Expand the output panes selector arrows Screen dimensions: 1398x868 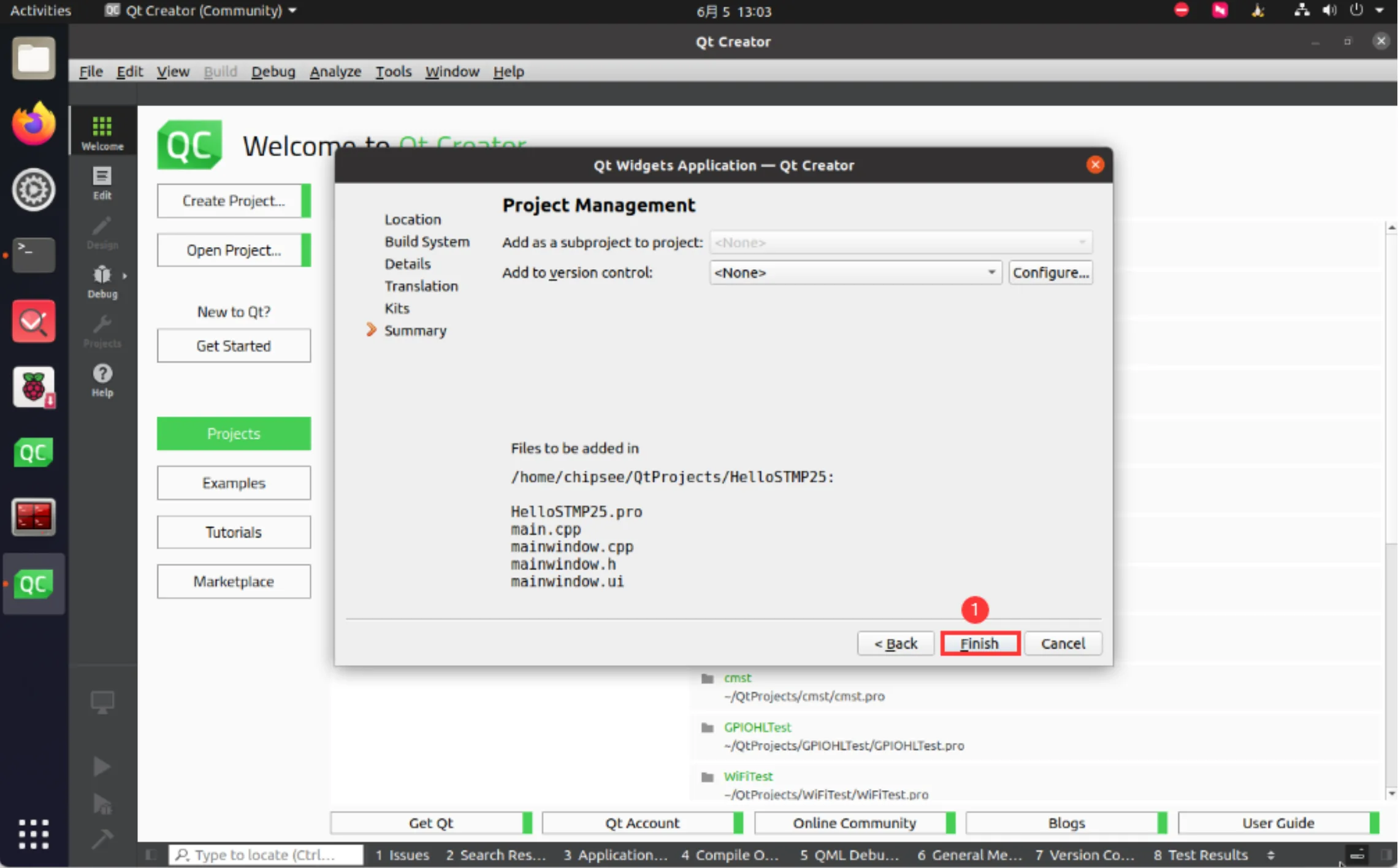(x=1271, y=855)
